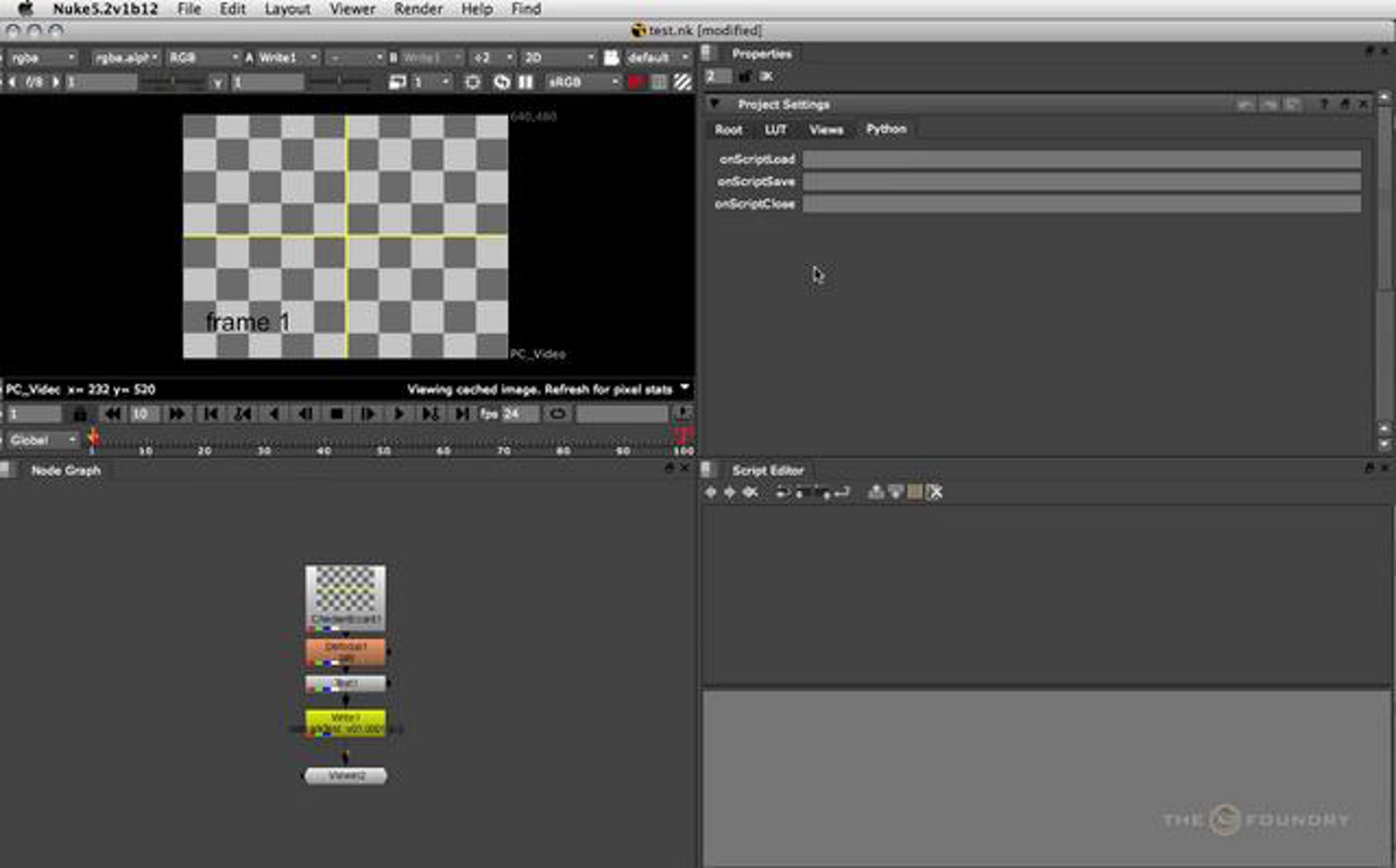Toggle the frame range lock icon
1396x868 pixels.
[80, 414]
